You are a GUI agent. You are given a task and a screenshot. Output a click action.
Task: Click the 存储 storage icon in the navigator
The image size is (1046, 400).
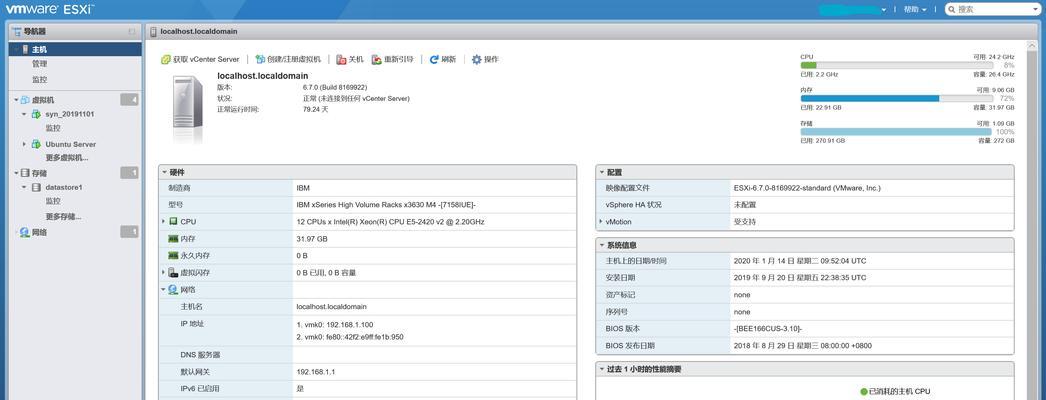click(x=25, y=173)
